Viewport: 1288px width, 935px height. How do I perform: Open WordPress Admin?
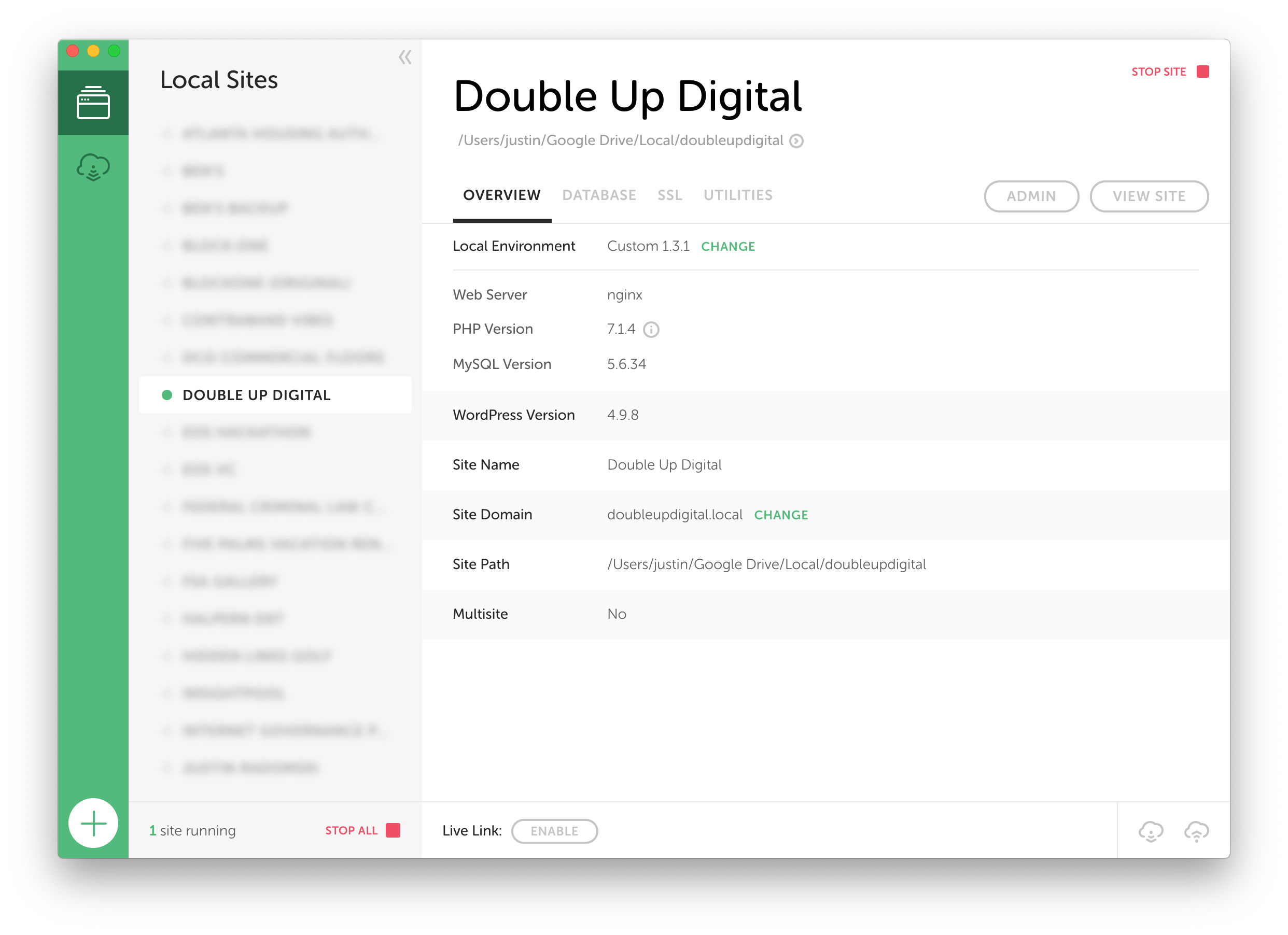coord(1031,196)
